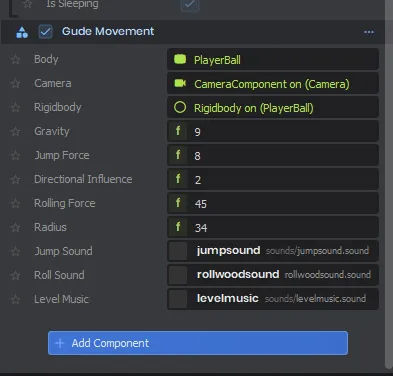Screen dimensions: 393x376
Task: Click the green camera icon in Camera field
Action: point(180,83)
